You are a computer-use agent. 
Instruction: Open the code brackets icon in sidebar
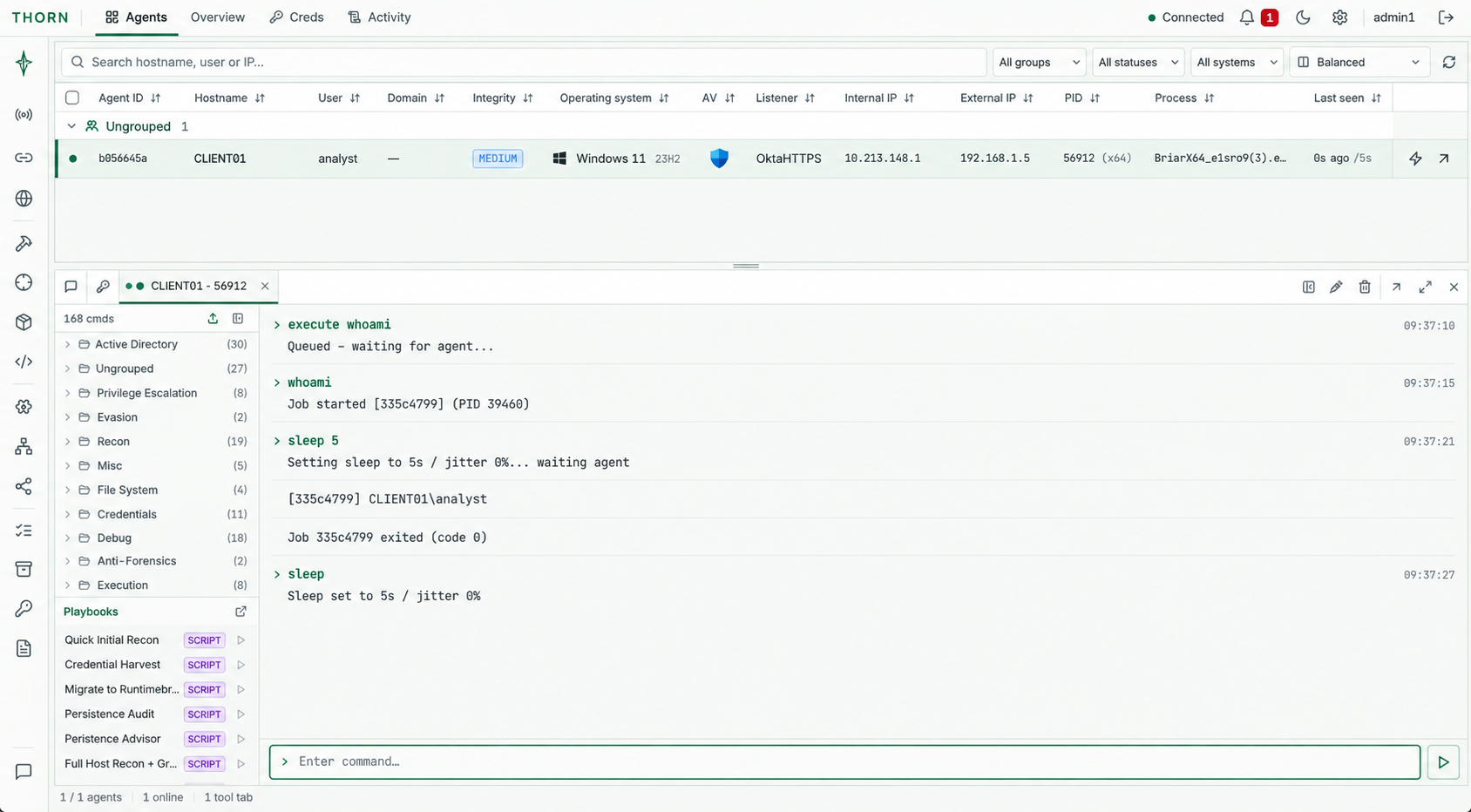24,362
